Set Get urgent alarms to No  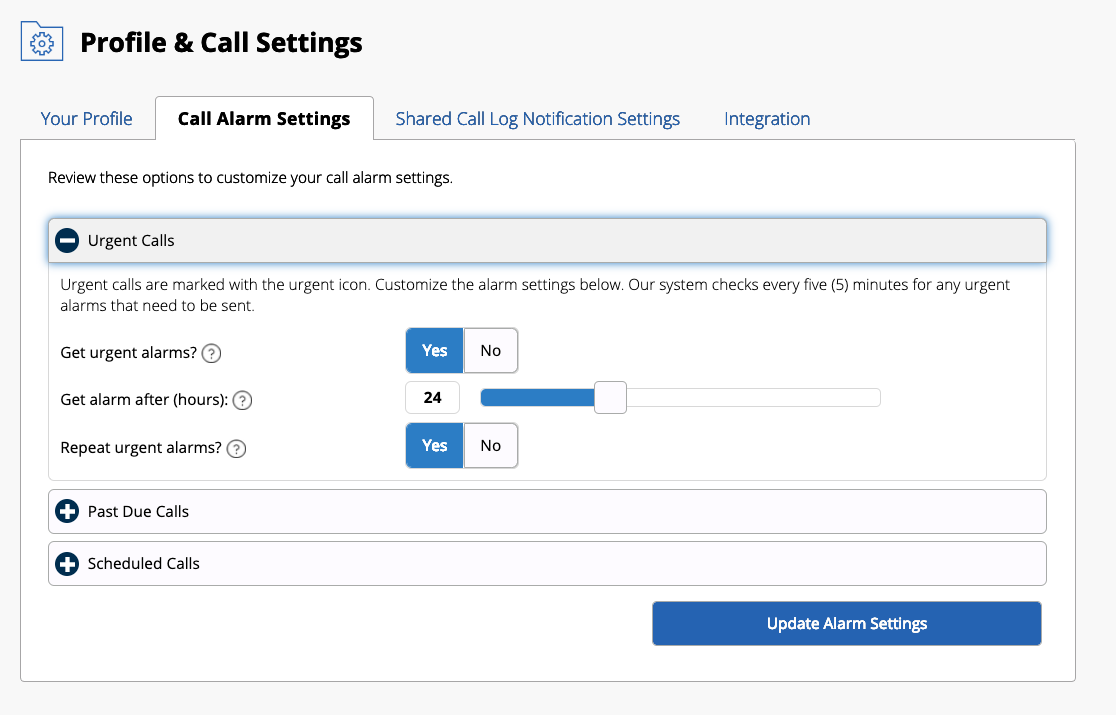pos(490,351)
